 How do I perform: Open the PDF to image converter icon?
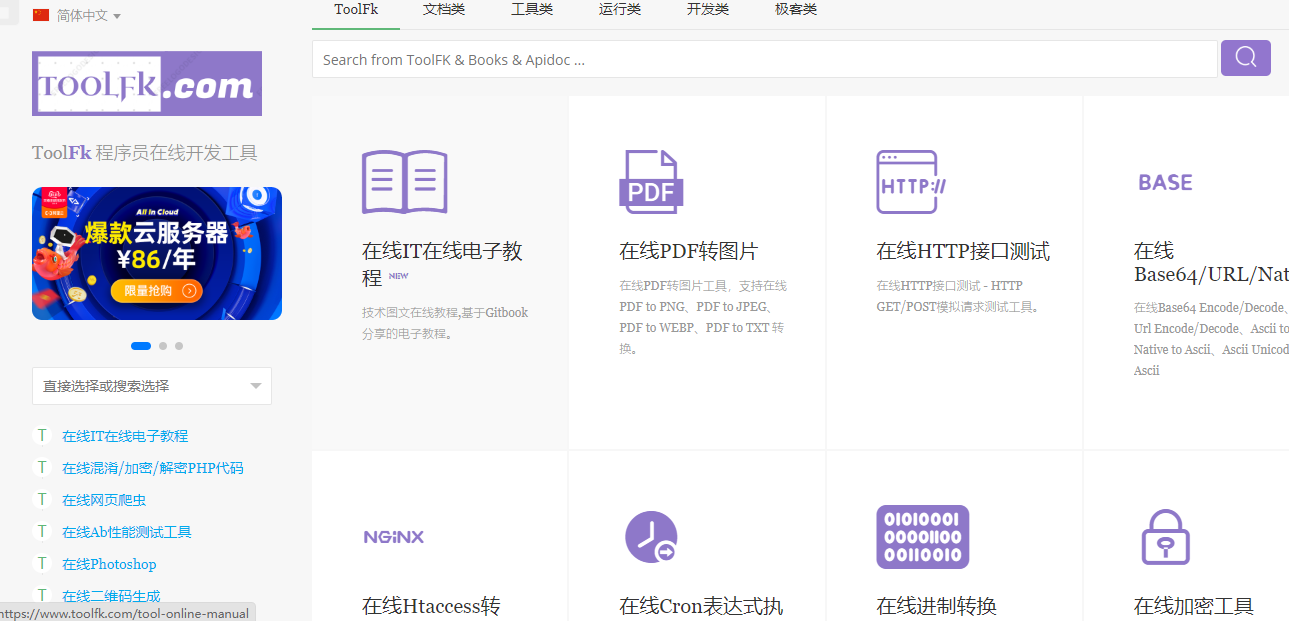(651, 182)
